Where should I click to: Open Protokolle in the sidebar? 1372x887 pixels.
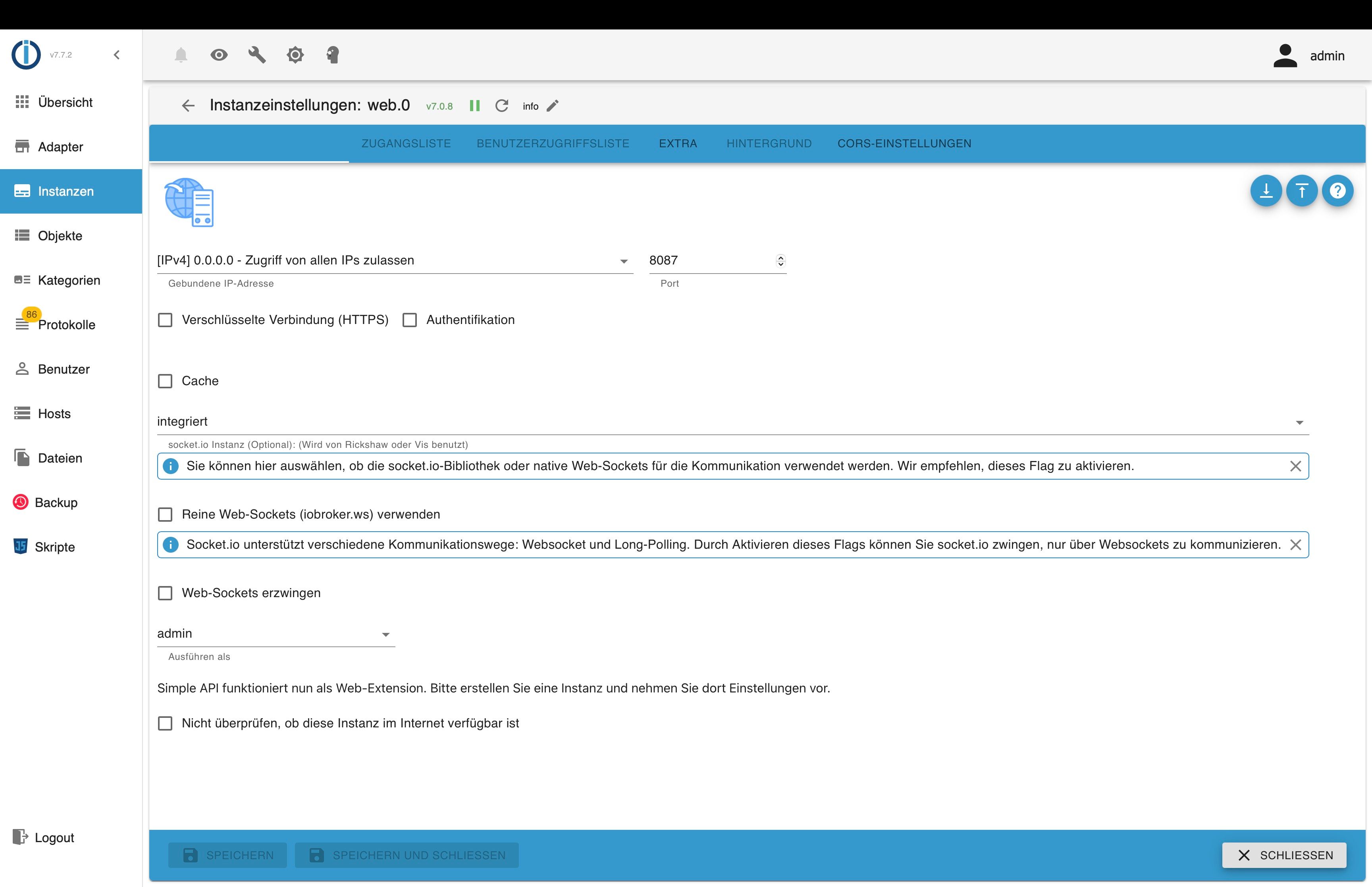(x=66, y=325)
